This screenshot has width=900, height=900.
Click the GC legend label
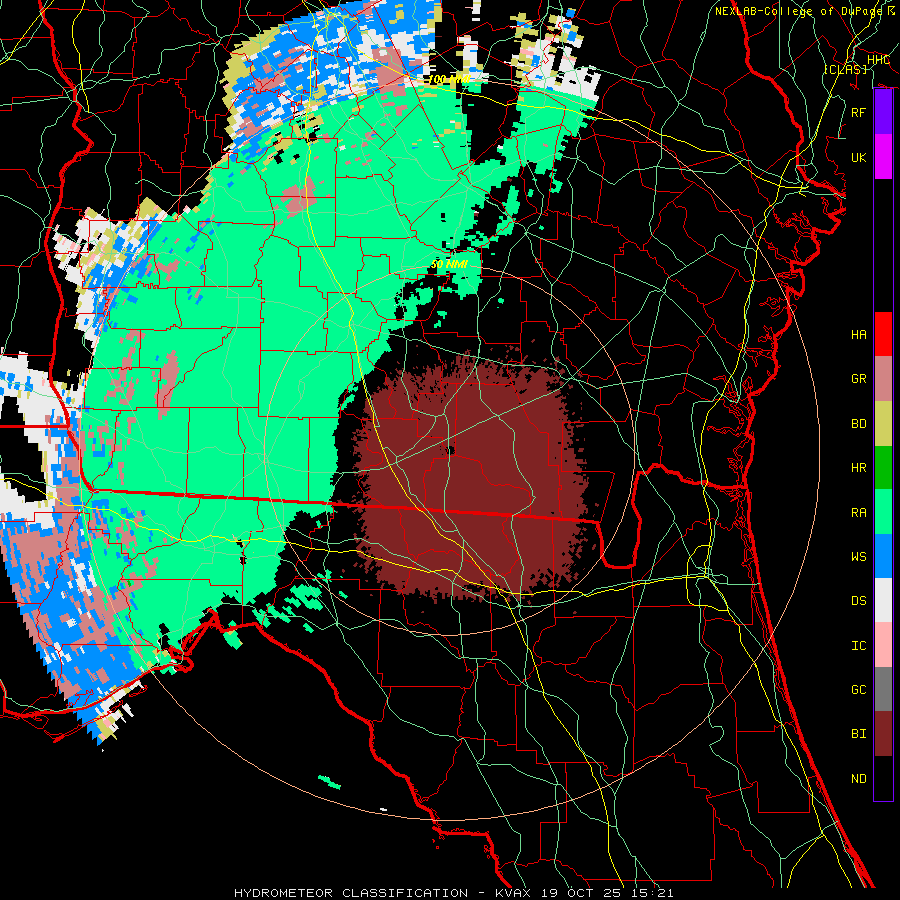coord(859,690)
